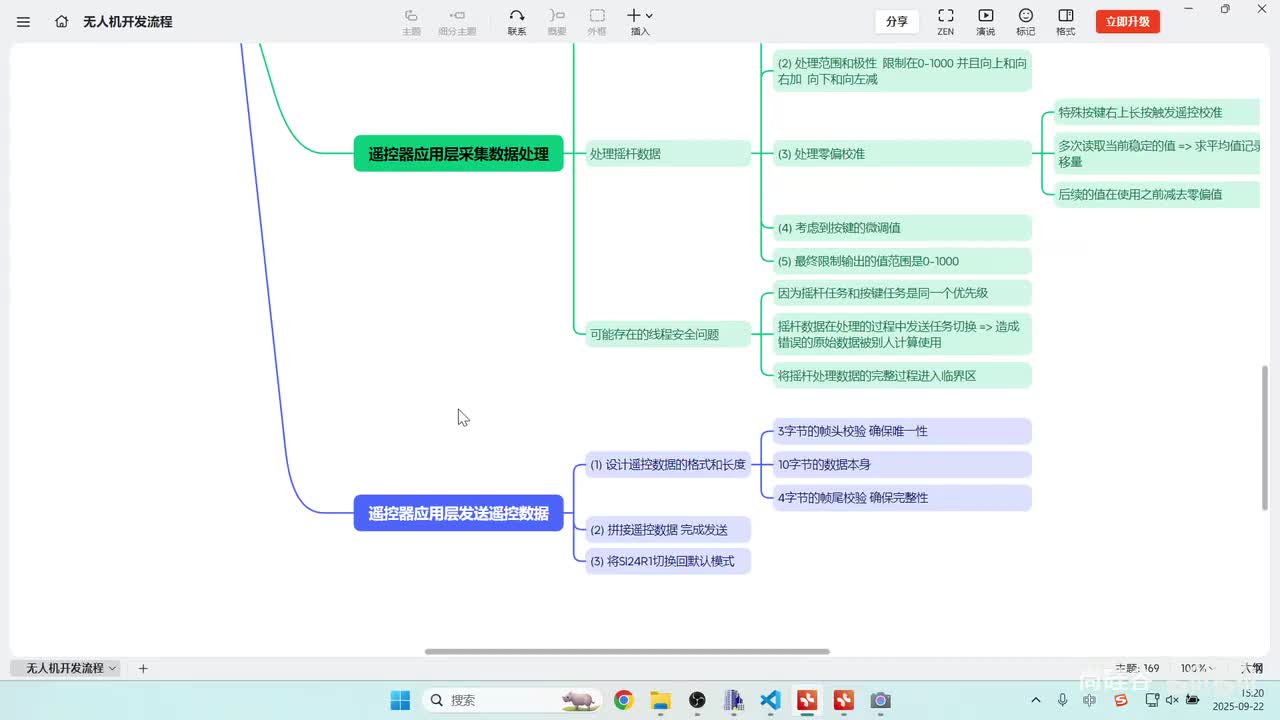The height and width of the screenshot is (720, 1280).
Task: Add a new sheet with plus button
Action: pos(143,668)
